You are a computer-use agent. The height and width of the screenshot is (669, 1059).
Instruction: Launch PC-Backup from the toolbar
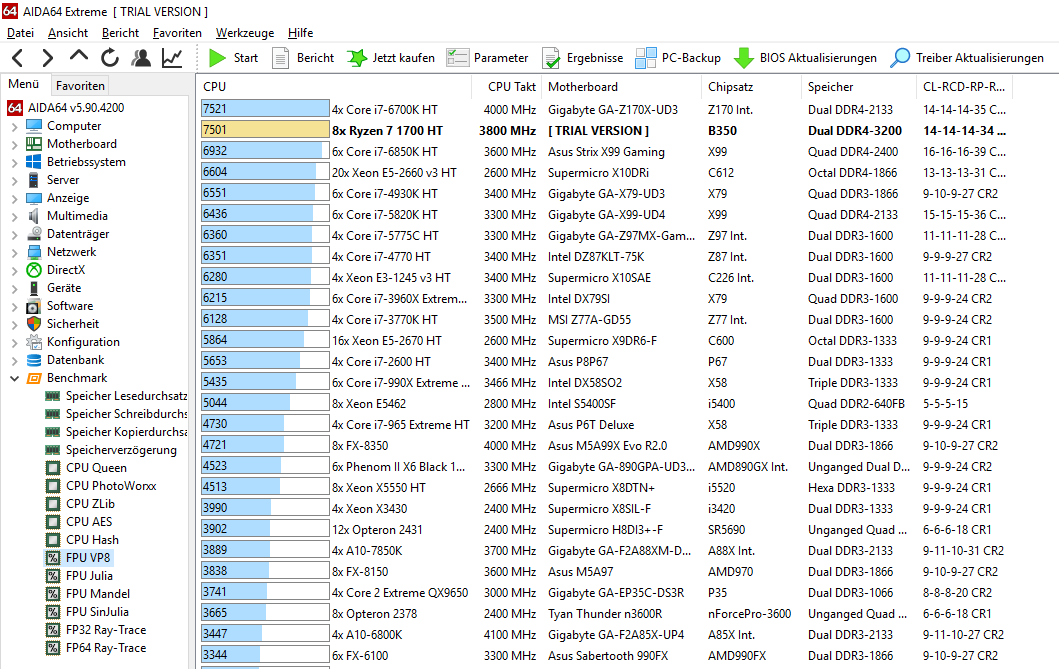pos(677,58)
